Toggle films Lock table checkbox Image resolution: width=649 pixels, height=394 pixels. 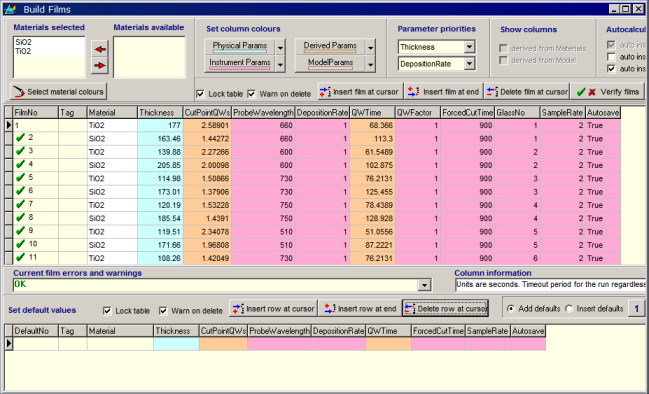tap(201, 94)
